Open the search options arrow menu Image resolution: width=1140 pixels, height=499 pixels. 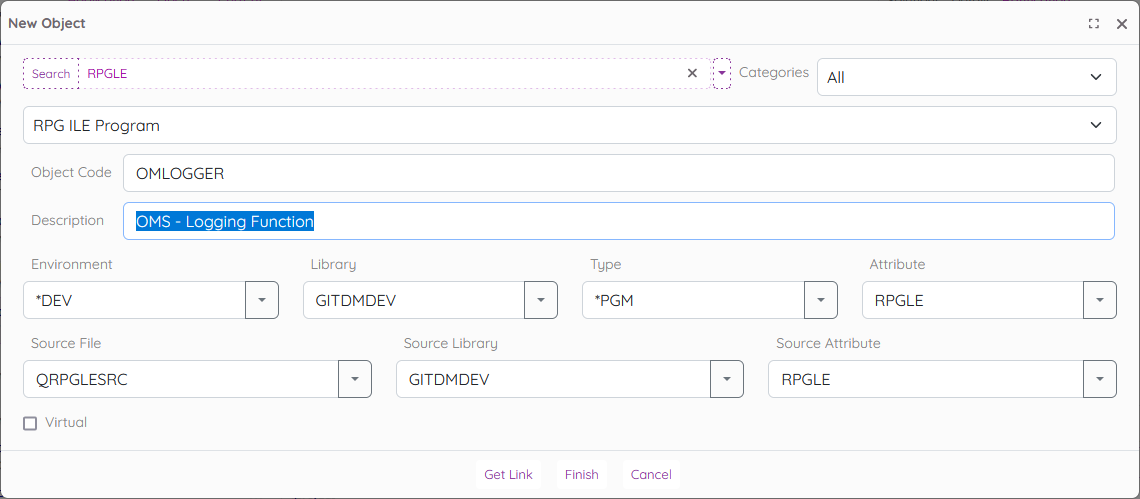tap(722, 73)
